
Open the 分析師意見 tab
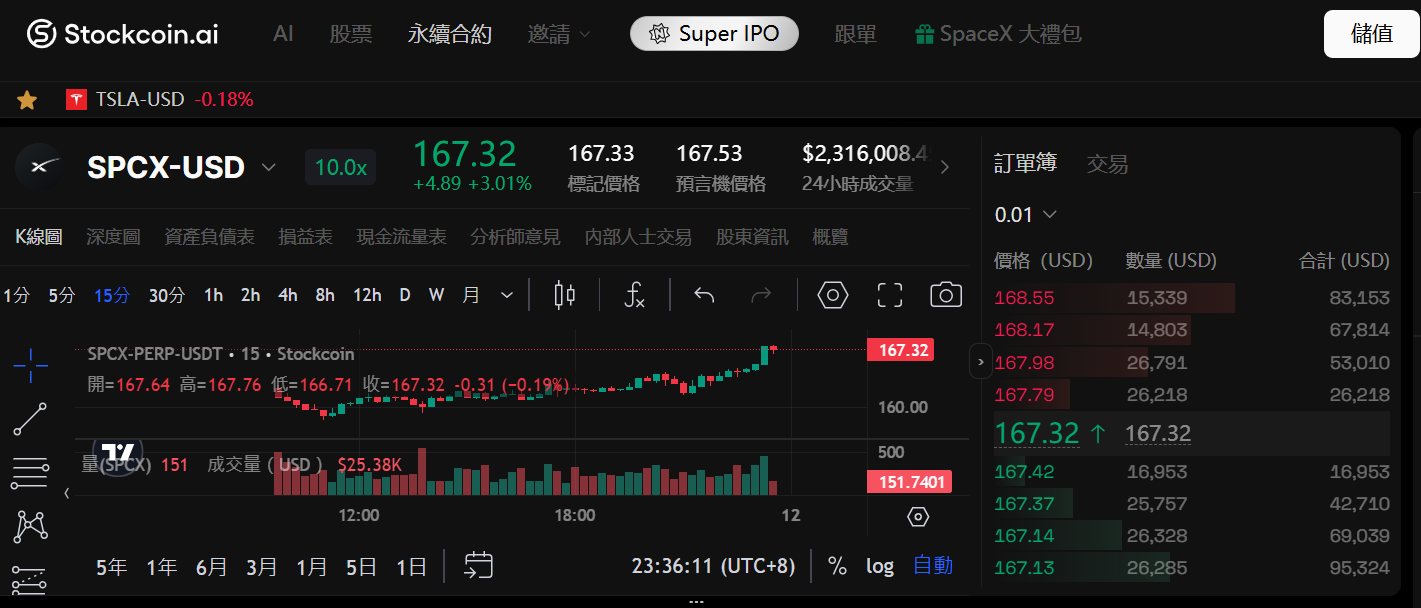pyautogui.click(x=516, y=237)
